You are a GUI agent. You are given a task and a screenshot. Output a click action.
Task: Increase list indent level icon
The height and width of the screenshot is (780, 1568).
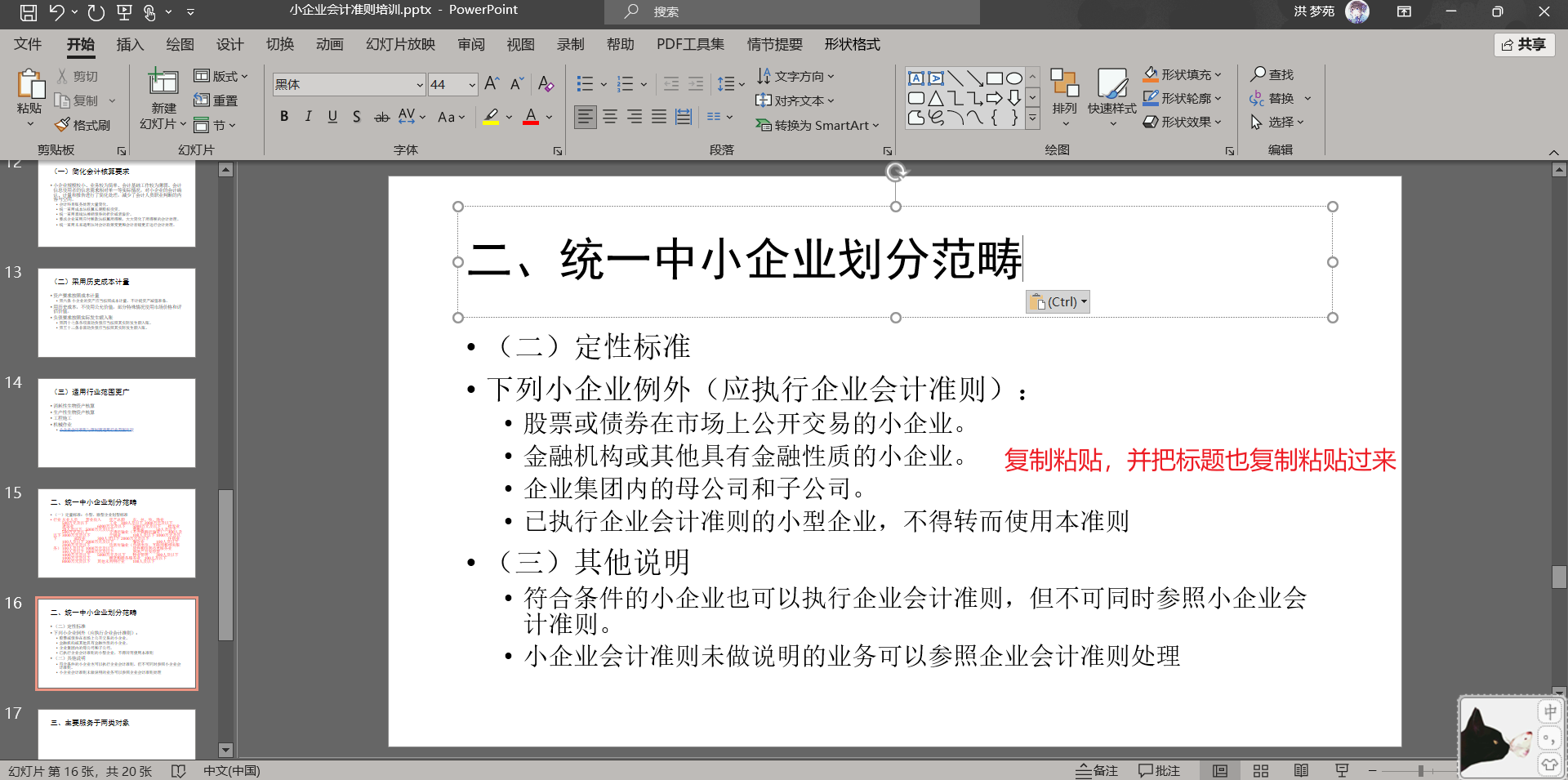pyautogui.click(x=696, y=84)
